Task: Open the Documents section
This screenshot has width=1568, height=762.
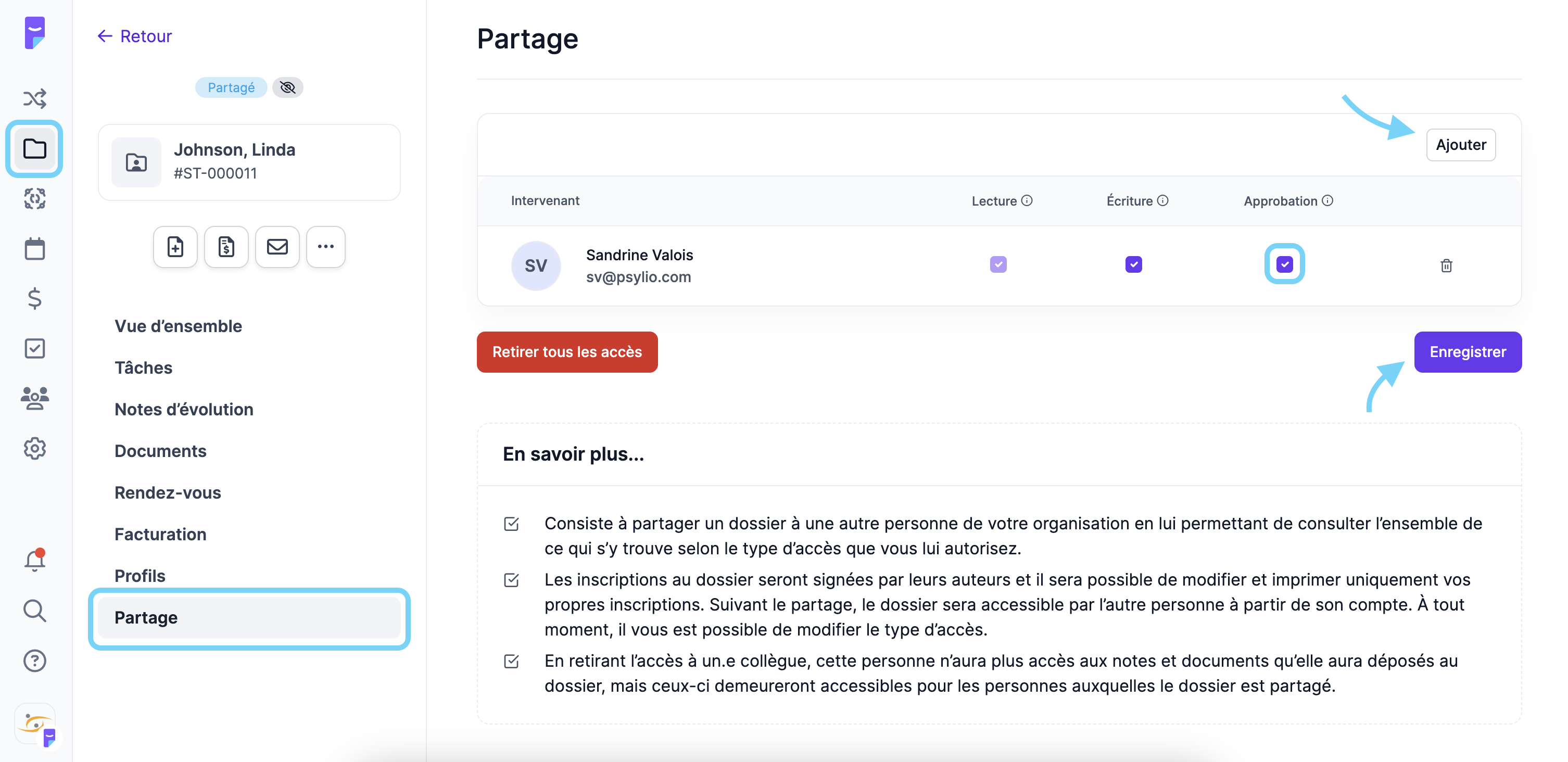Action: [x=161, y=451]
